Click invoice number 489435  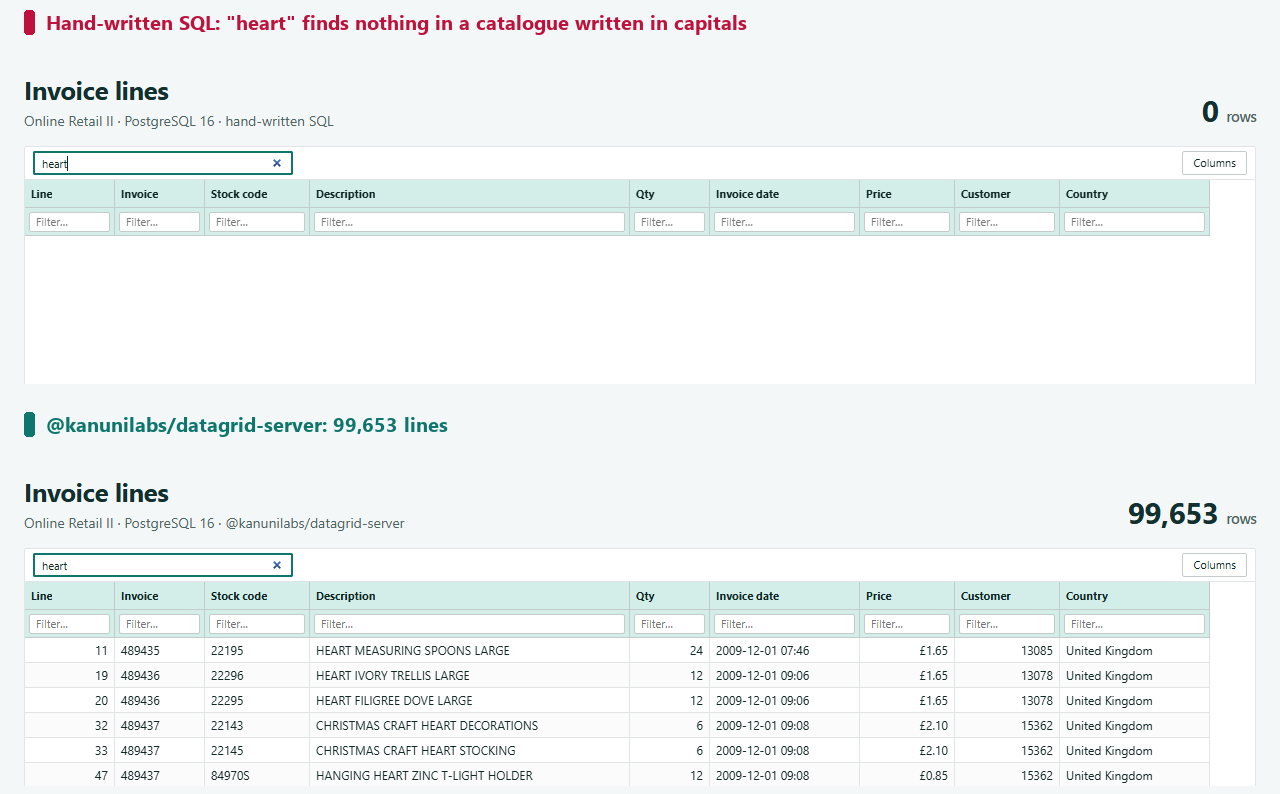click(x=160, y=651)
